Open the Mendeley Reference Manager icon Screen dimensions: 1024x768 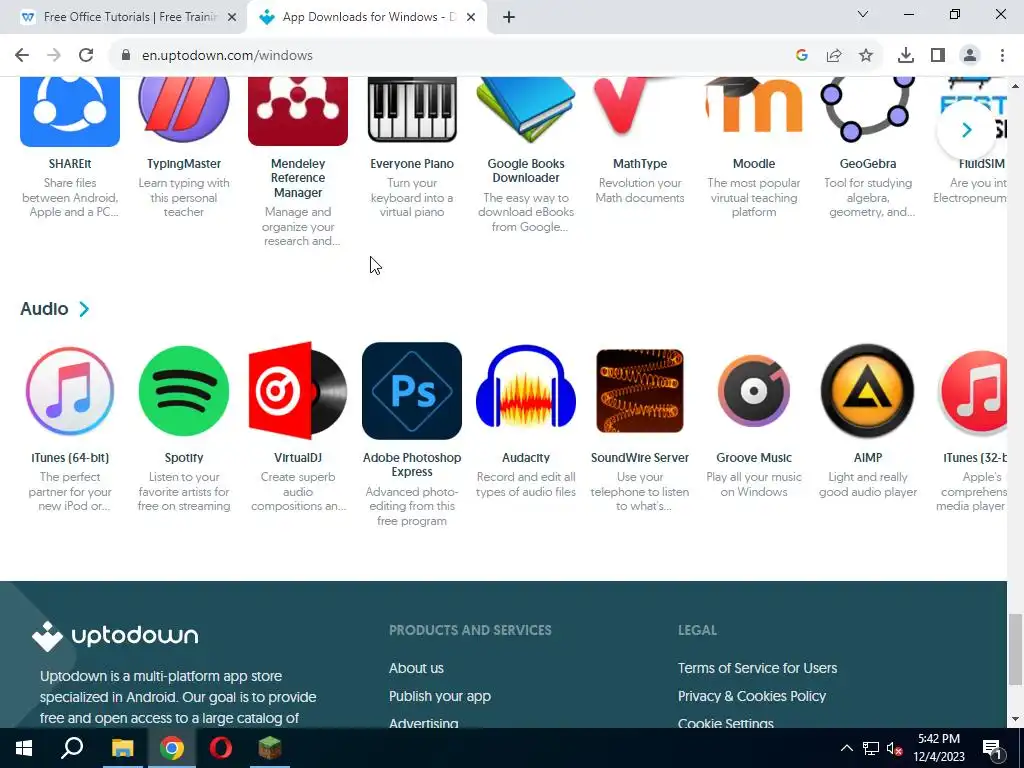click(x=298, y=111)
